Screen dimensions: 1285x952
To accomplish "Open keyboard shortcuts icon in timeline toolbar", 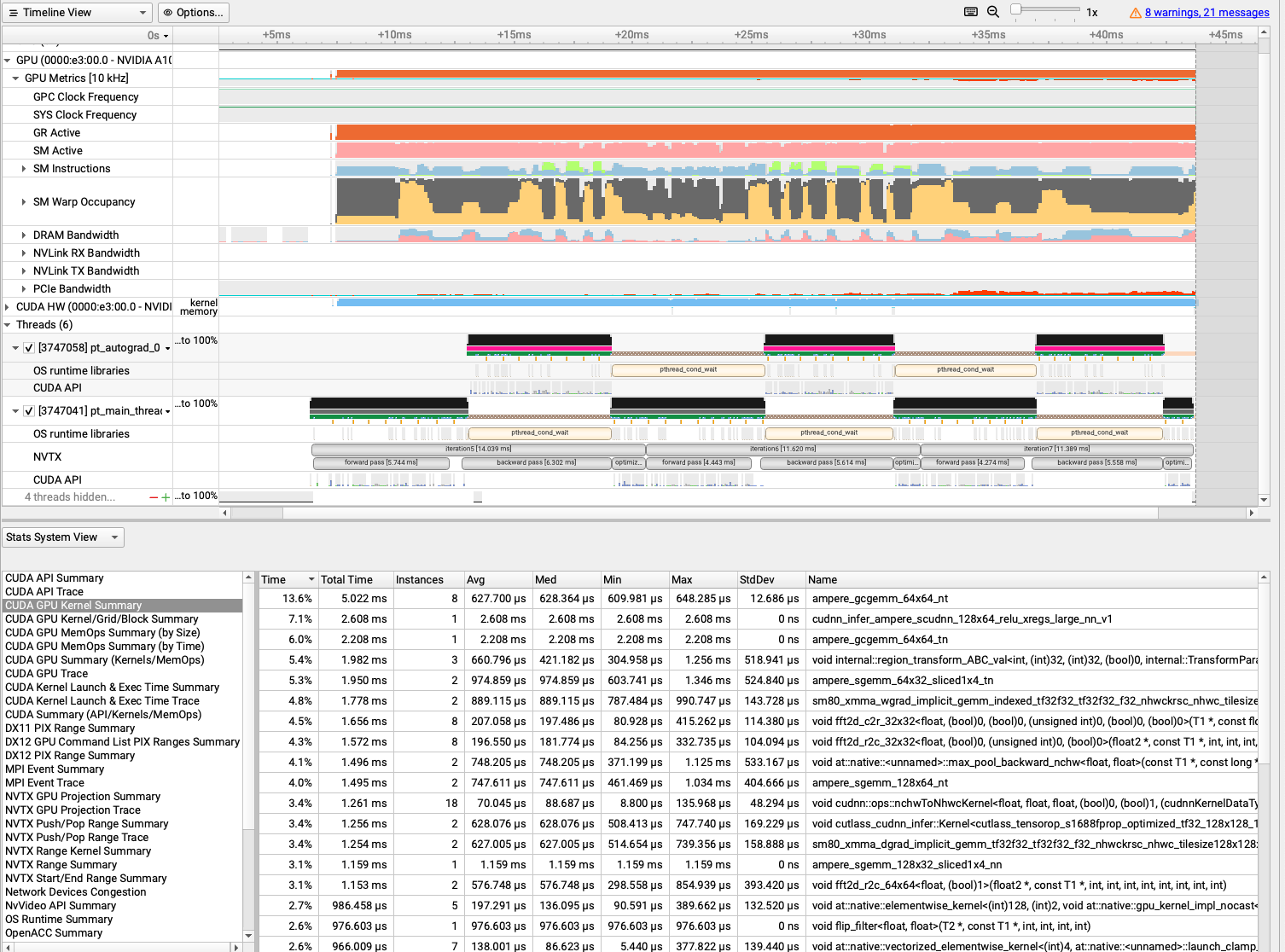I will click(971, 12).
